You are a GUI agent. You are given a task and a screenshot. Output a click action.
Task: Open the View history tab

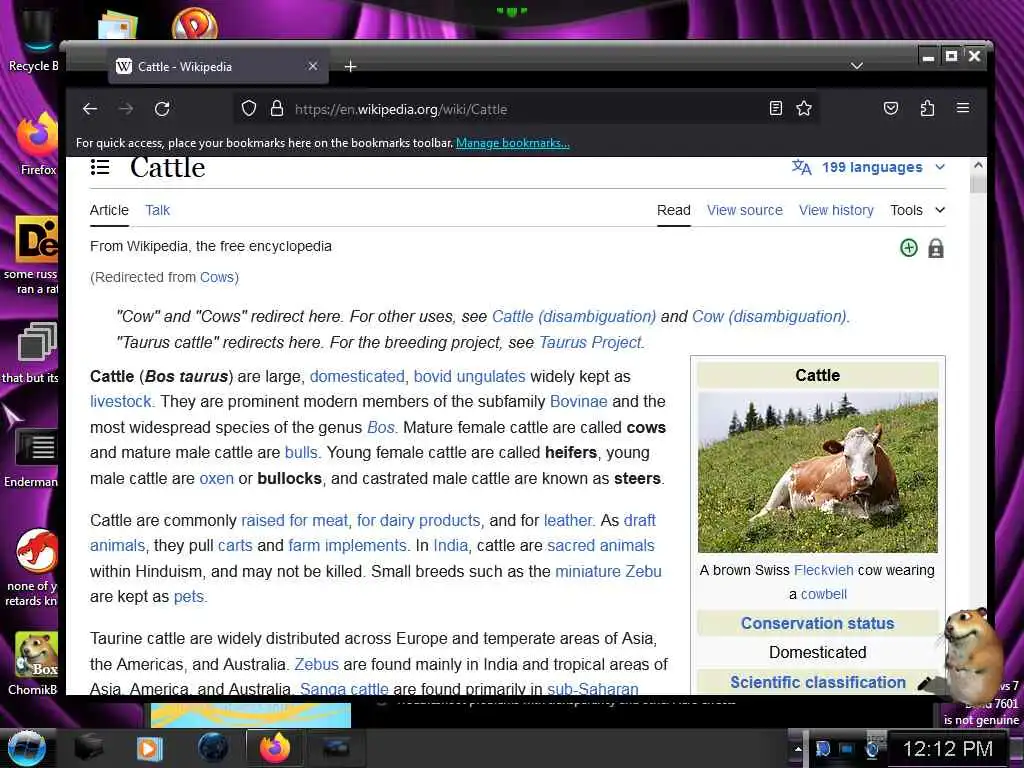[836, 210]
